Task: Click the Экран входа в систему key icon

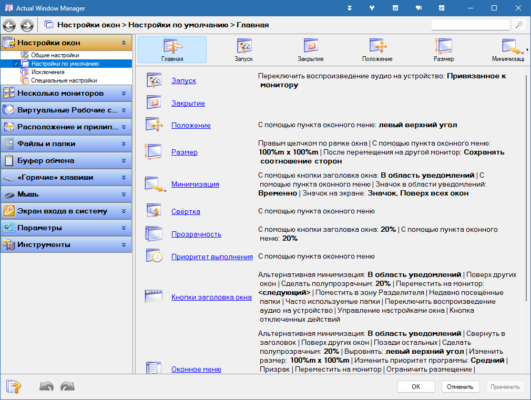Action: (x=9, y=211)
